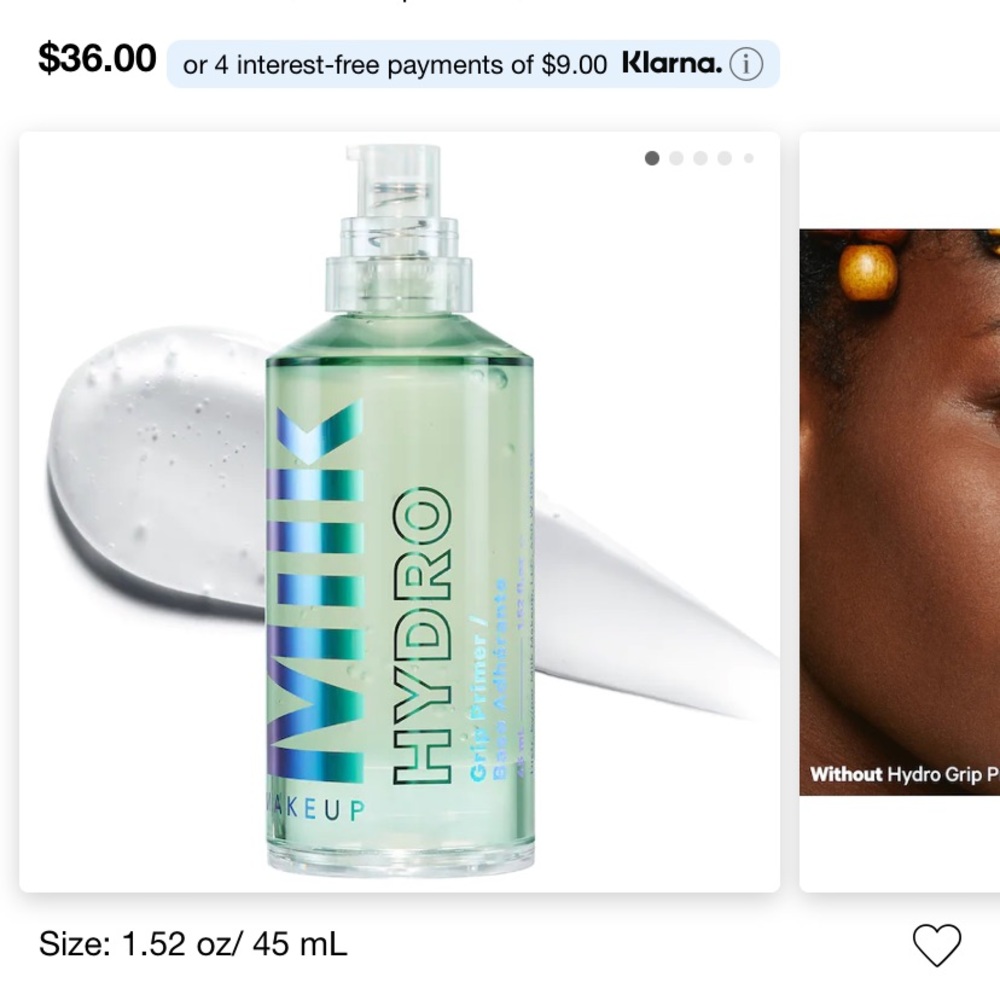
Task: Click the 'Without Hydro Grip' caption
Action: (904, 774)
